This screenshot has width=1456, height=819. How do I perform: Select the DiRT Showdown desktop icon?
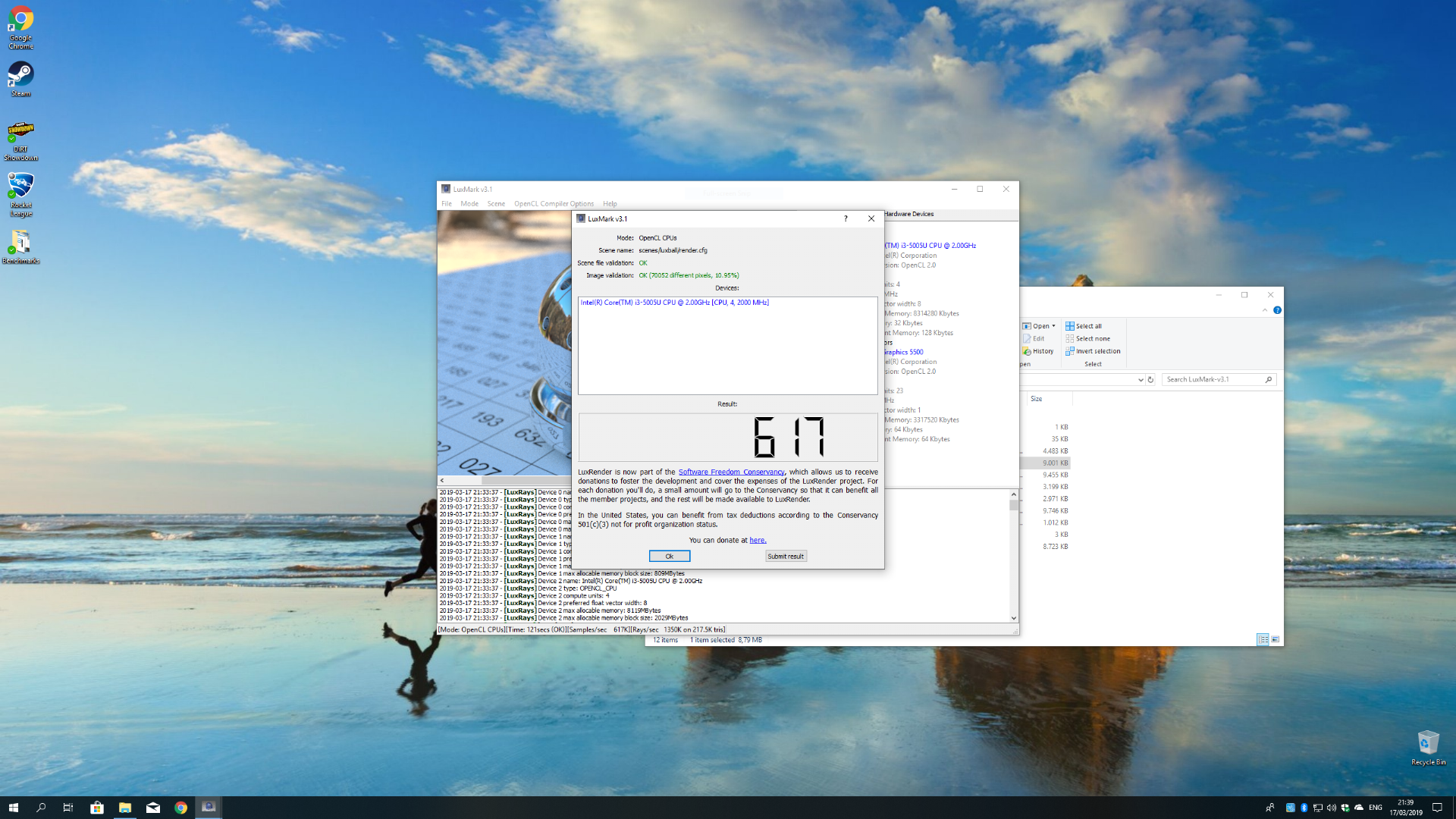(20, 142)
